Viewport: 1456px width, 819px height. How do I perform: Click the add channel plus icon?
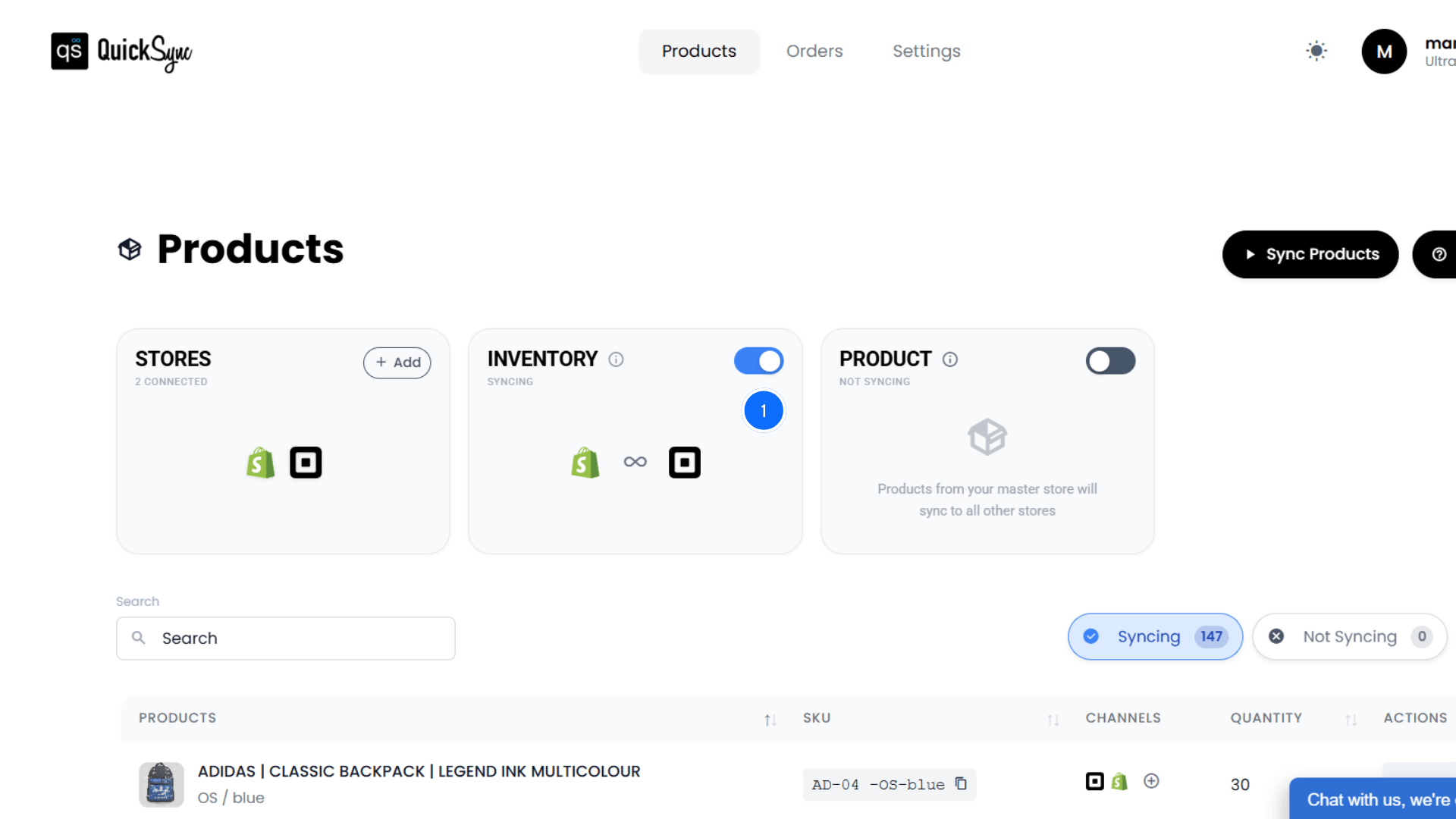coord(1151,781)
